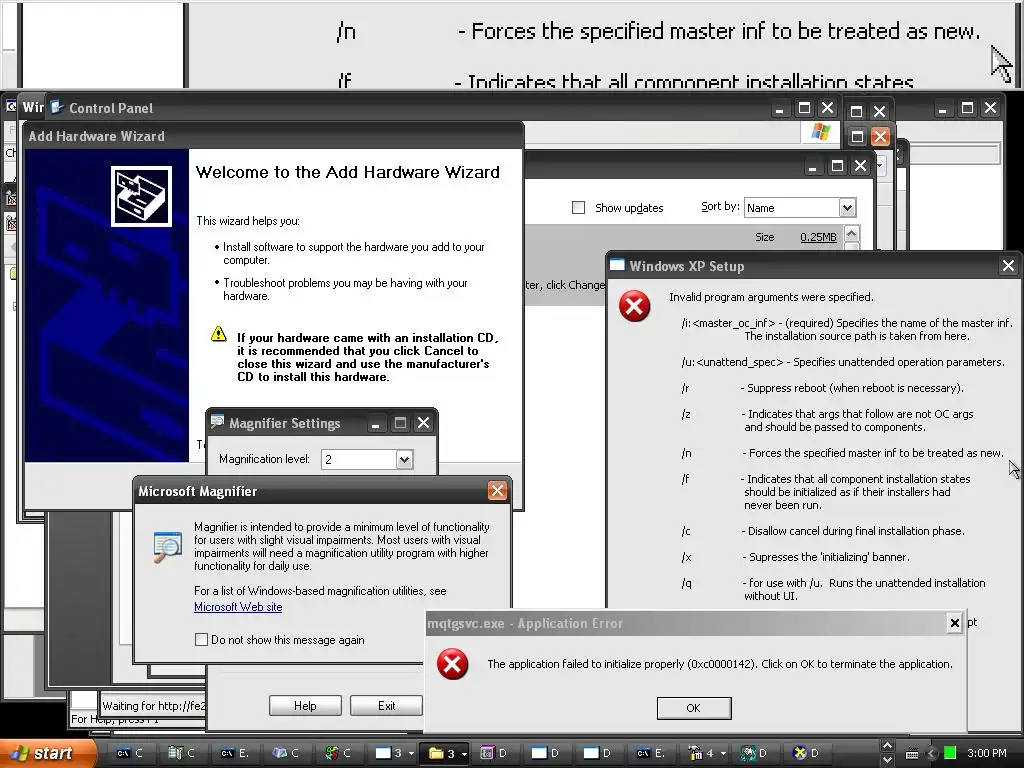
Task: Click the up arrow of the programs list scrollbar
Action: [852, 233]
